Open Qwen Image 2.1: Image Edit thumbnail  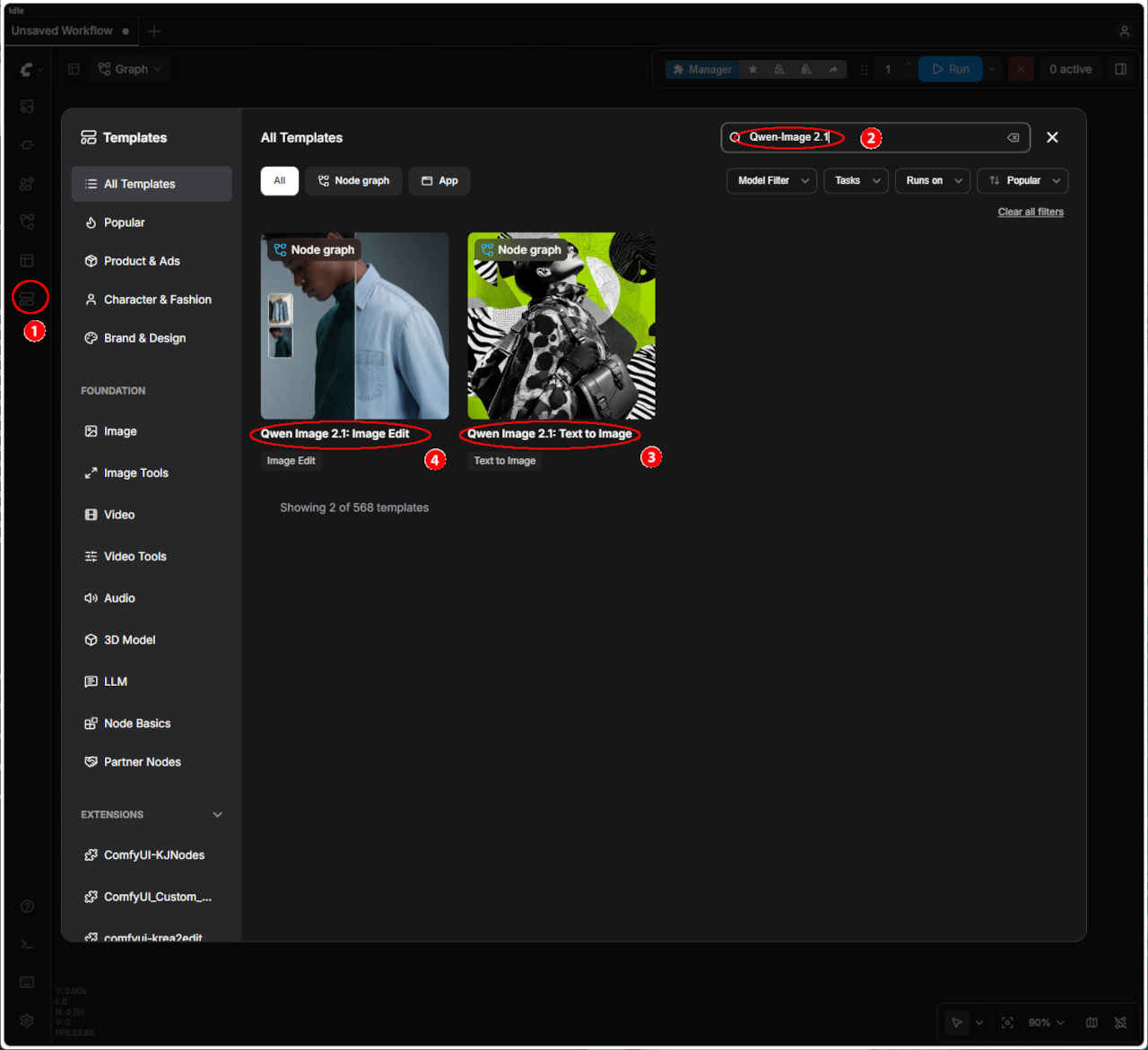355,326
